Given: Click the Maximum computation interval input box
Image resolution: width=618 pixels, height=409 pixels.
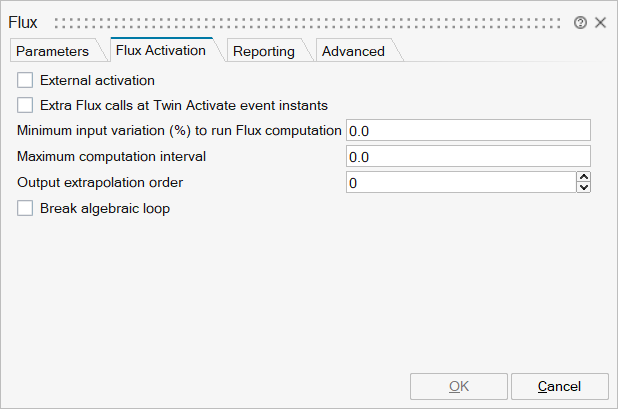Looking at the screenshot, I should click(x=467, y=156).
